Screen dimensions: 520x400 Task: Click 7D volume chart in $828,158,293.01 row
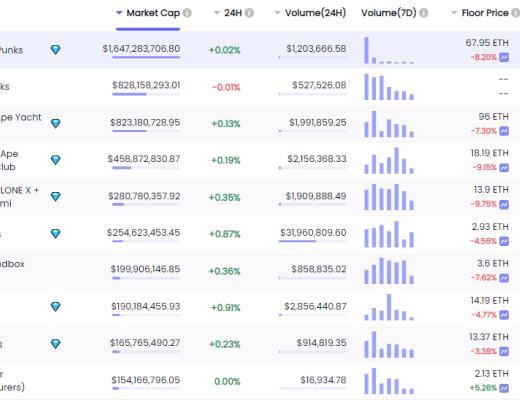(x=389, y=87)
